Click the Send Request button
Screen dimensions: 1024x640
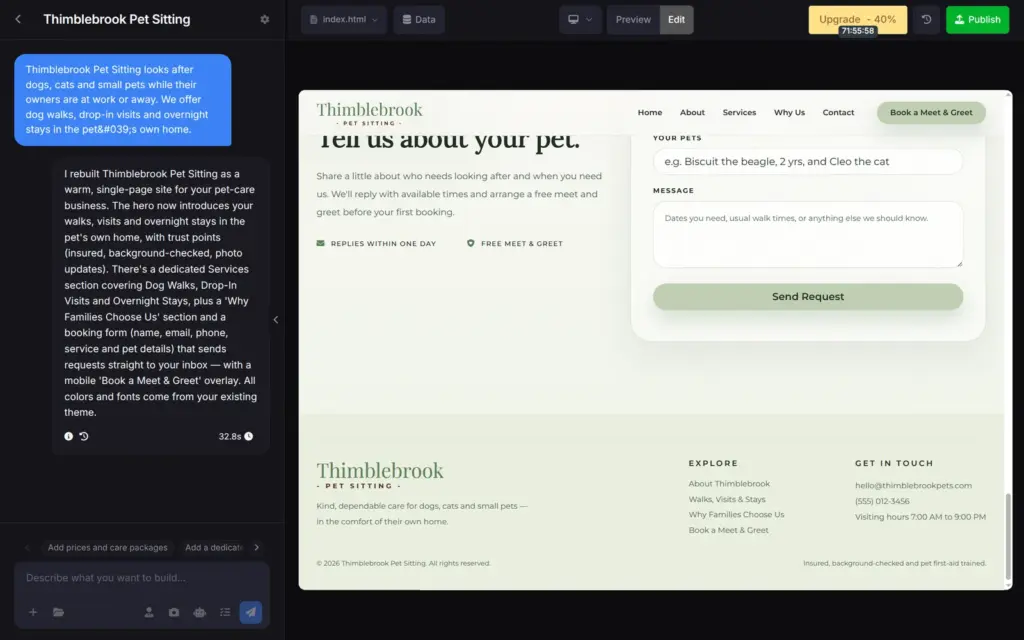(808, 296)
